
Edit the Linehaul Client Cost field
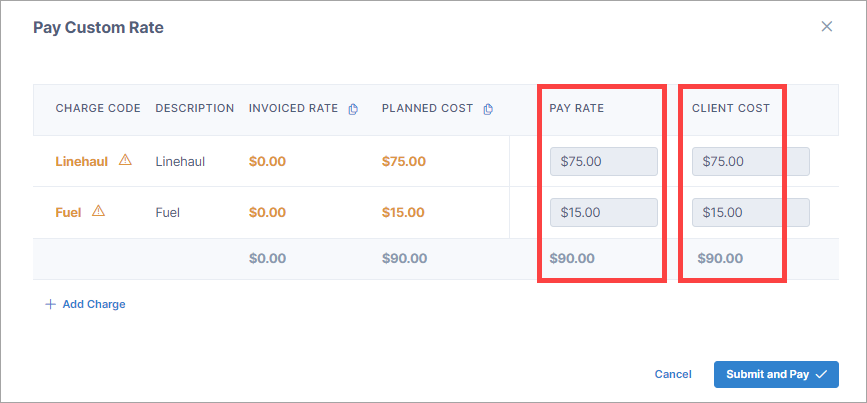(x=751, y=161)
